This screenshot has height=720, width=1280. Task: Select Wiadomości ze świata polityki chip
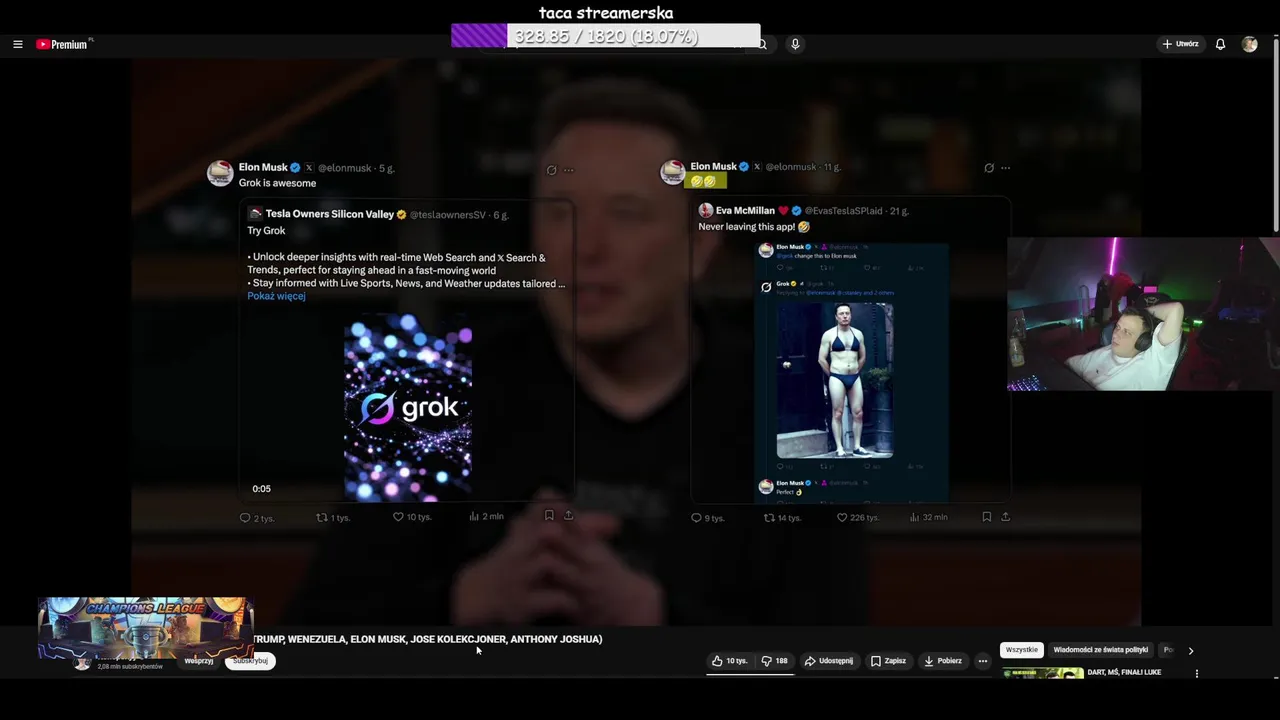[x=1100, y=650]
